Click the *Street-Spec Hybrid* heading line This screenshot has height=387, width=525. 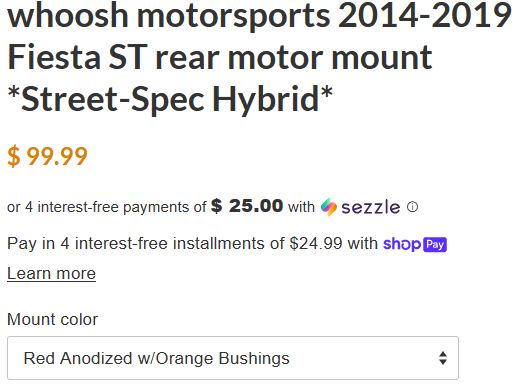pos(170,99)
